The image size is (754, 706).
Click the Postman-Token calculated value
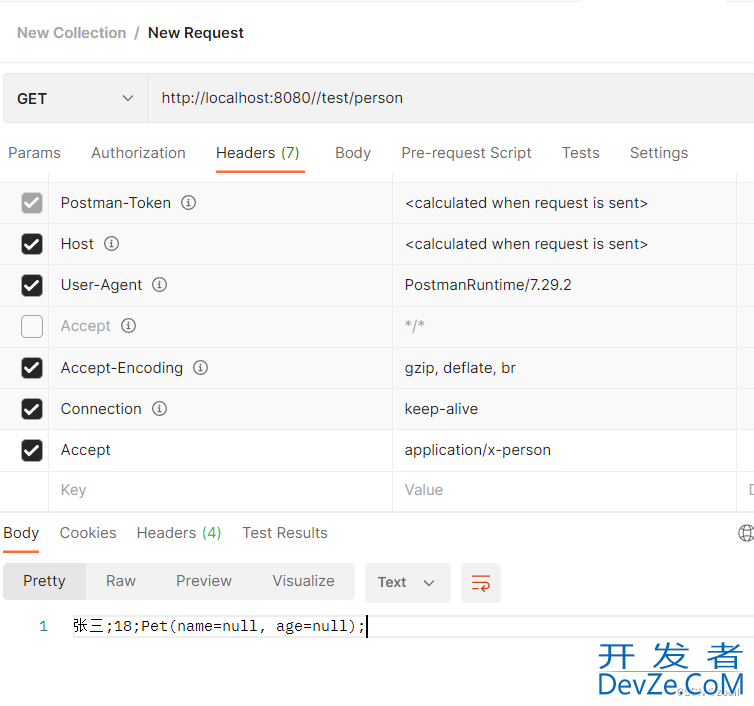[x=526, y=203]
